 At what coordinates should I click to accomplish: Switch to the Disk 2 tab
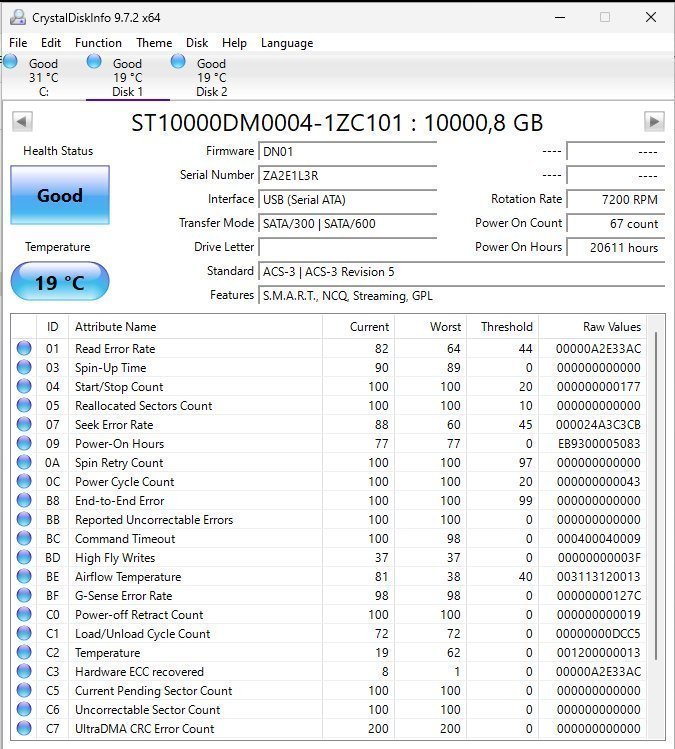(x=211, y=77)
